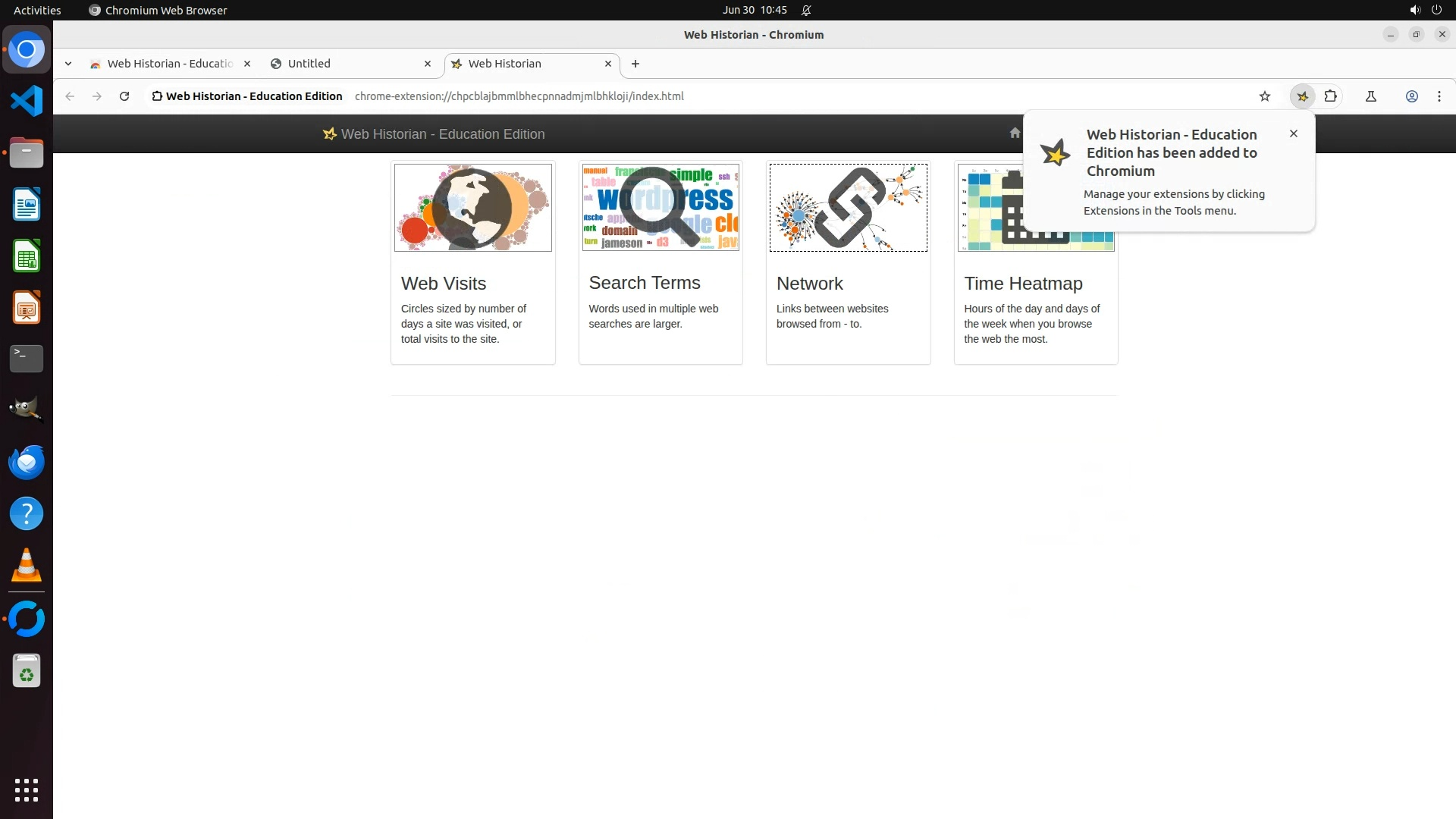Click the Network heading link
The height and width of the screenshot is (819, 1456).
click(809, 284)
